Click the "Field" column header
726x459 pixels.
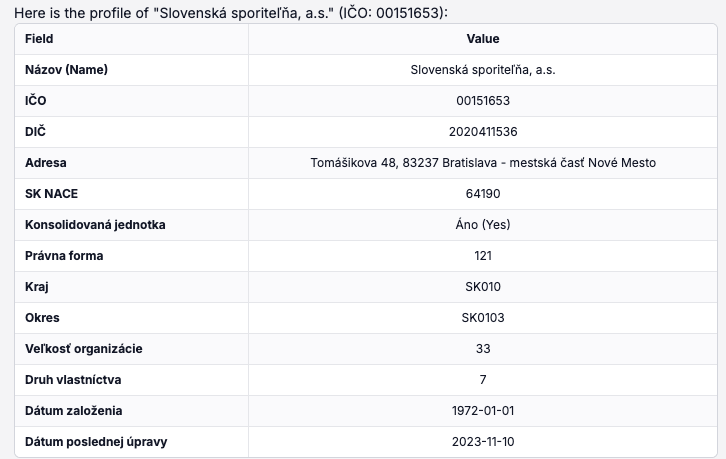coord(39,39)
